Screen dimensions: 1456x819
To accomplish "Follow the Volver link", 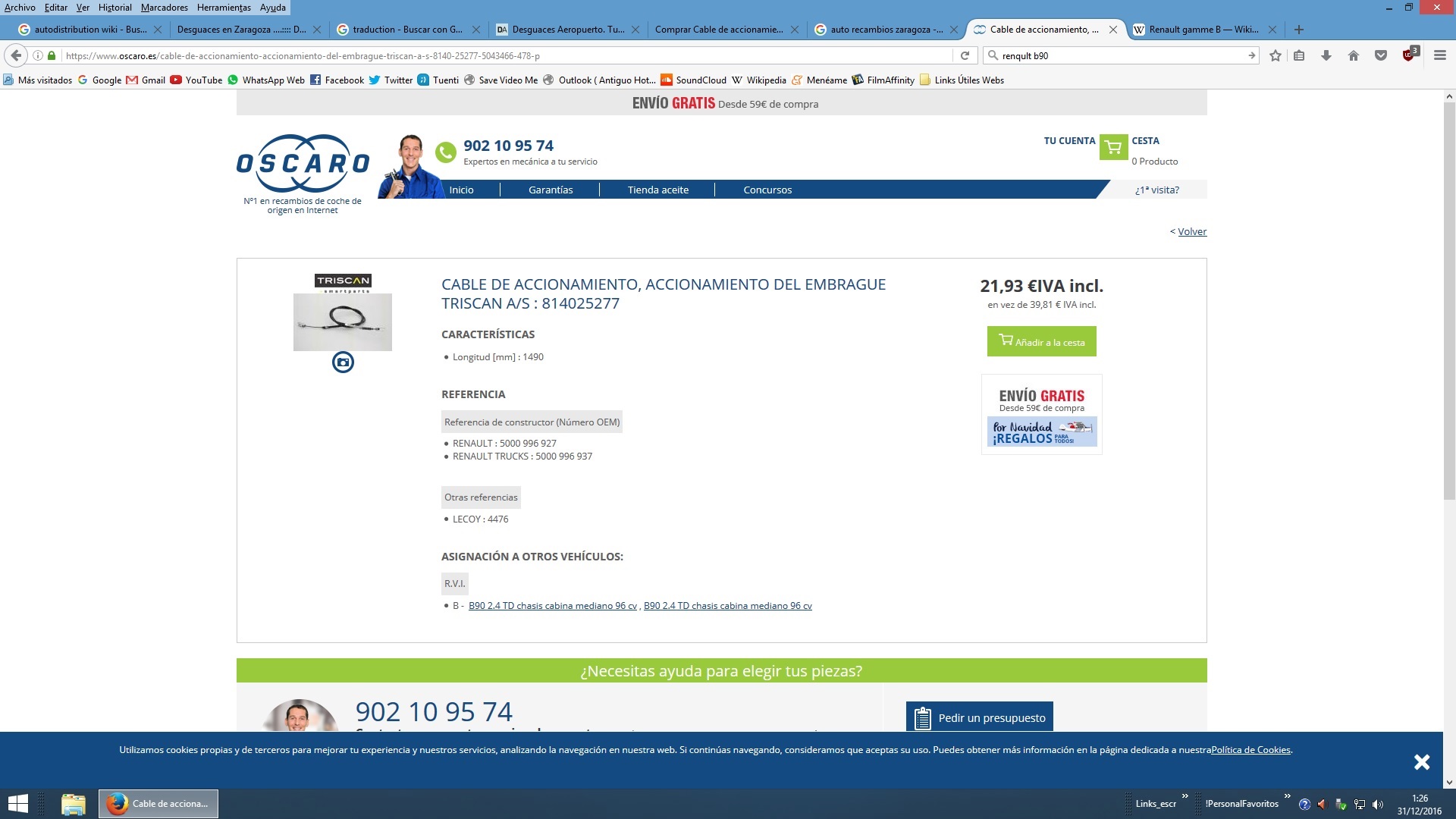I will (1191, 231).
